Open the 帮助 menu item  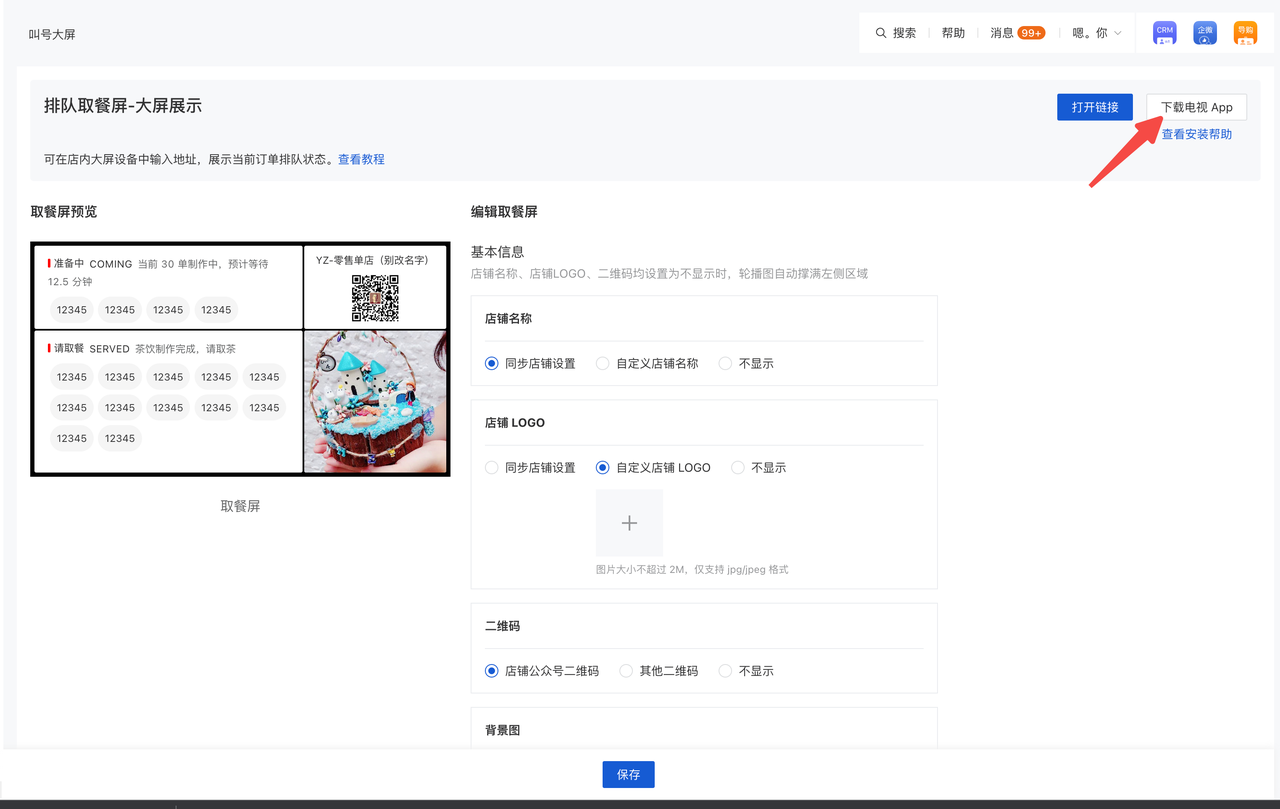[x=953, y=33]
